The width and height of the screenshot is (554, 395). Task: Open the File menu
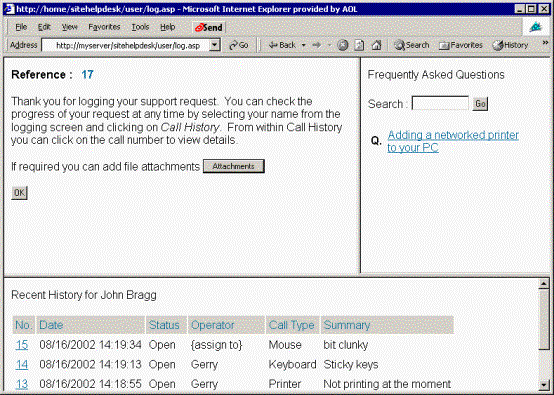(x=21, y=27)
